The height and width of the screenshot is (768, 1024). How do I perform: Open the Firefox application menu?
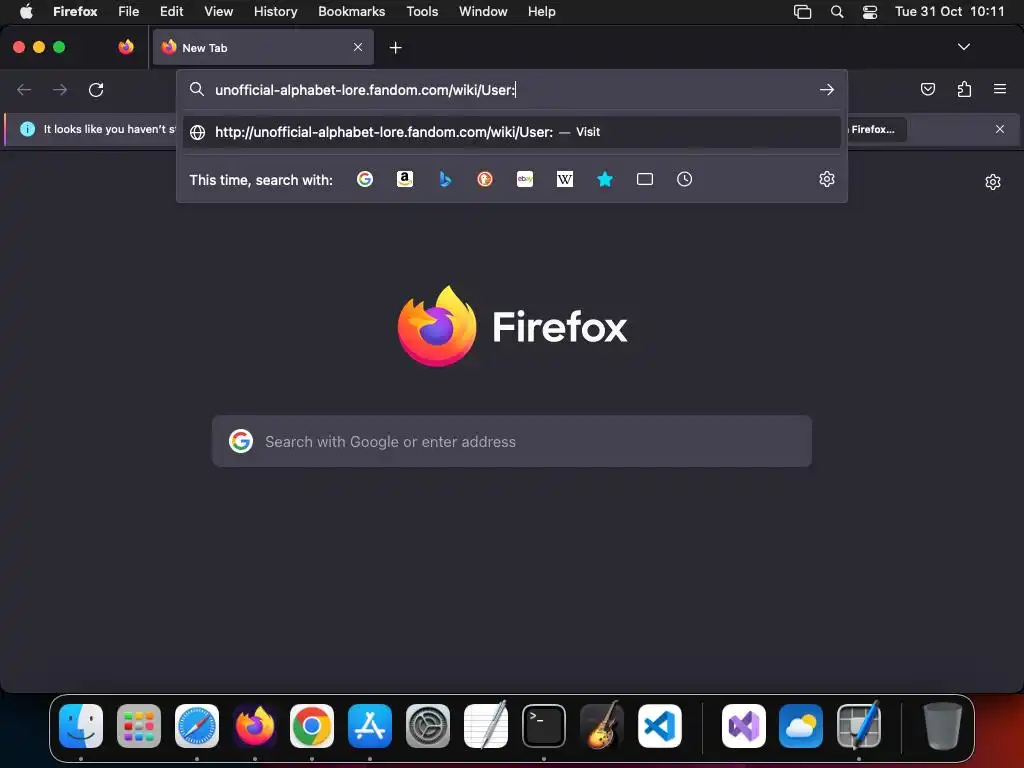(75, 11)
